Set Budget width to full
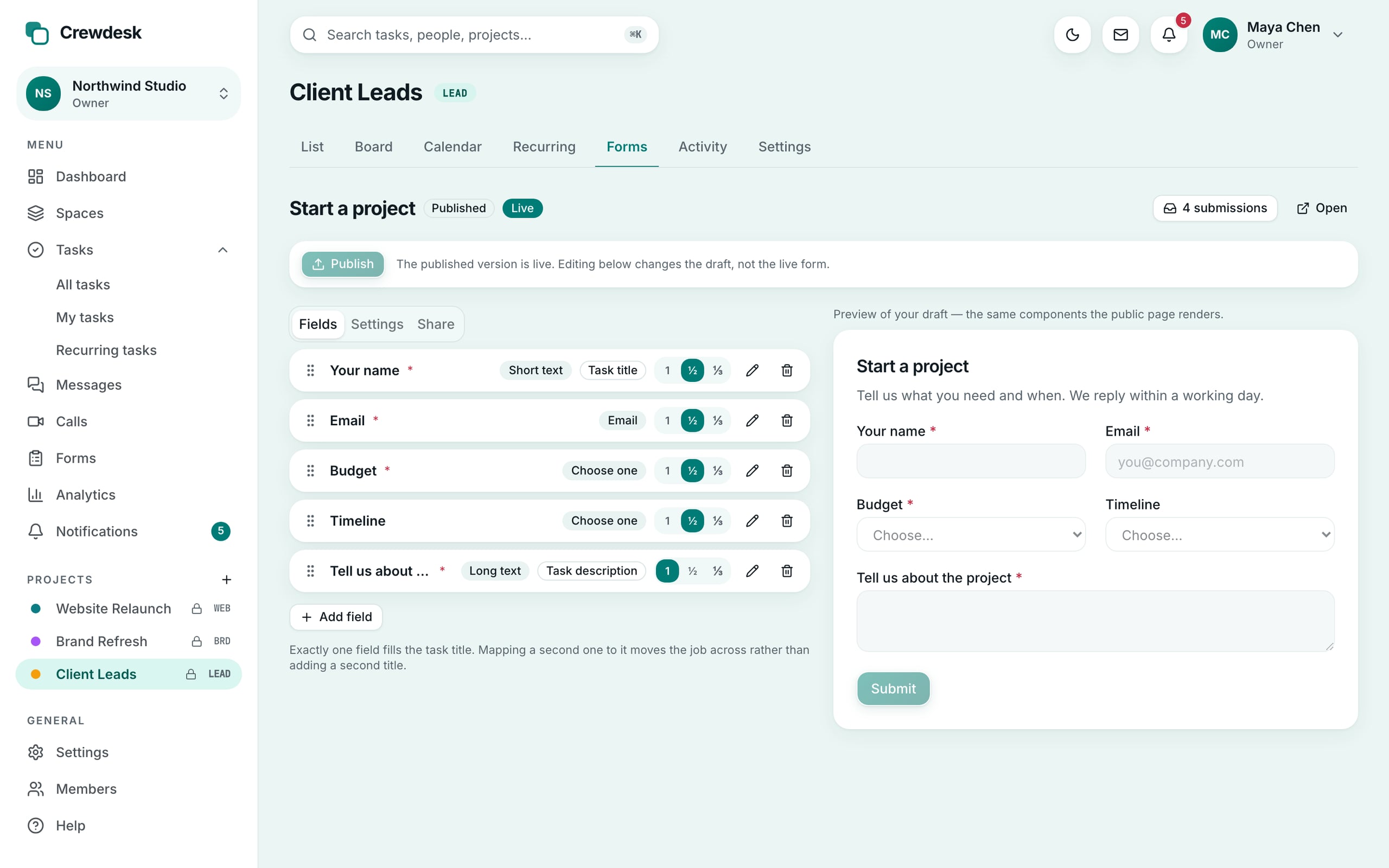 point(667,471)
